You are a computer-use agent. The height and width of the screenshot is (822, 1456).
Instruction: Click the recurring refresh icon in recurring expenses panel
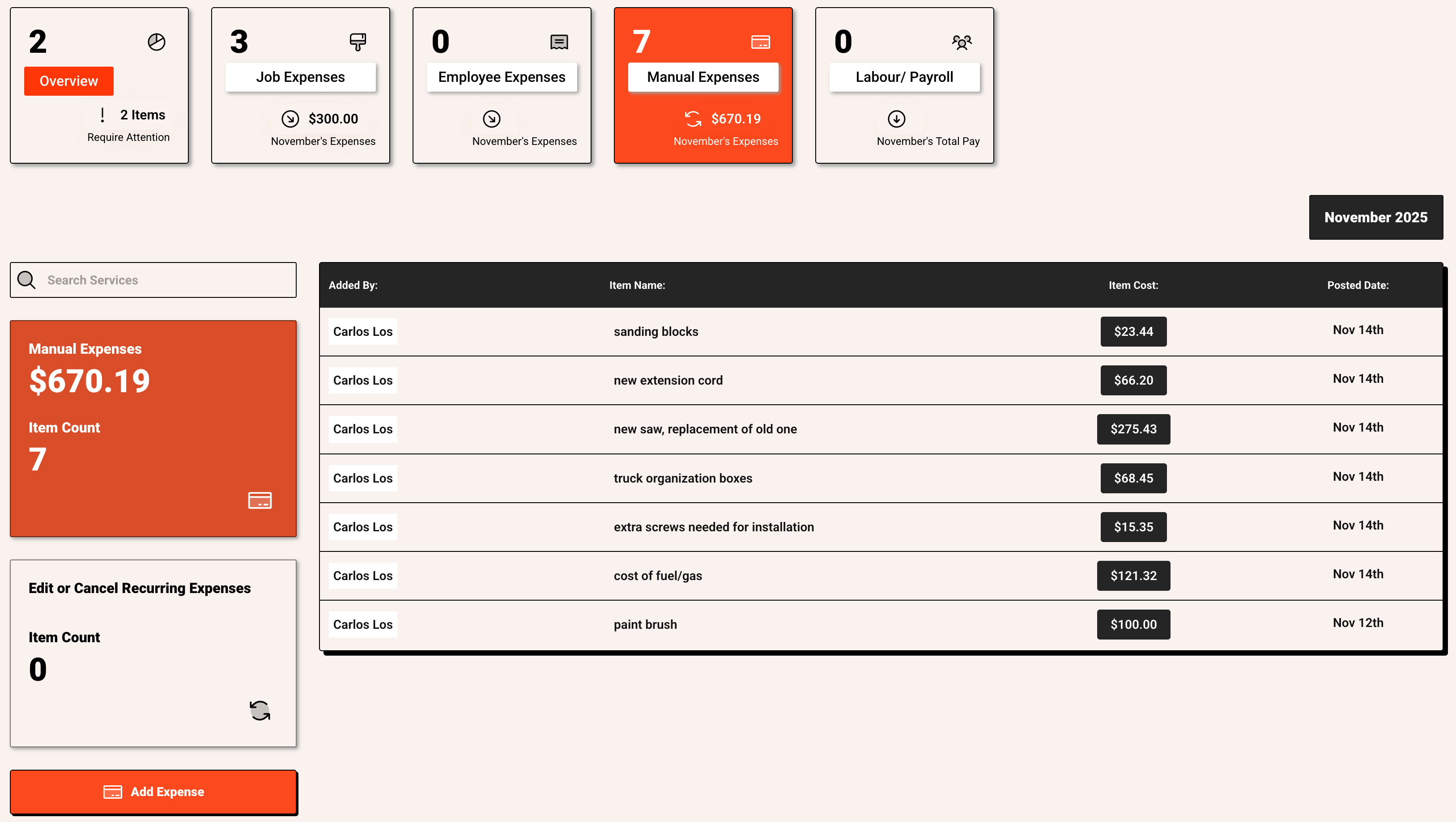(x=260, y=710)
